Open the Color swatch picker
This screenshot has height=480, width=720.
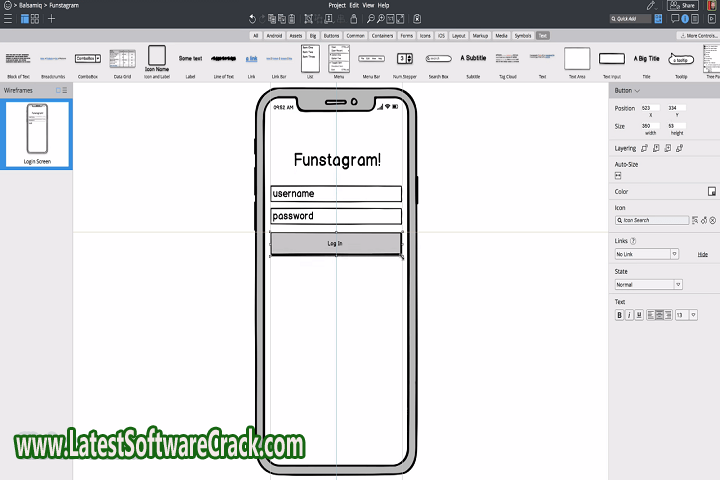point(711,191)
